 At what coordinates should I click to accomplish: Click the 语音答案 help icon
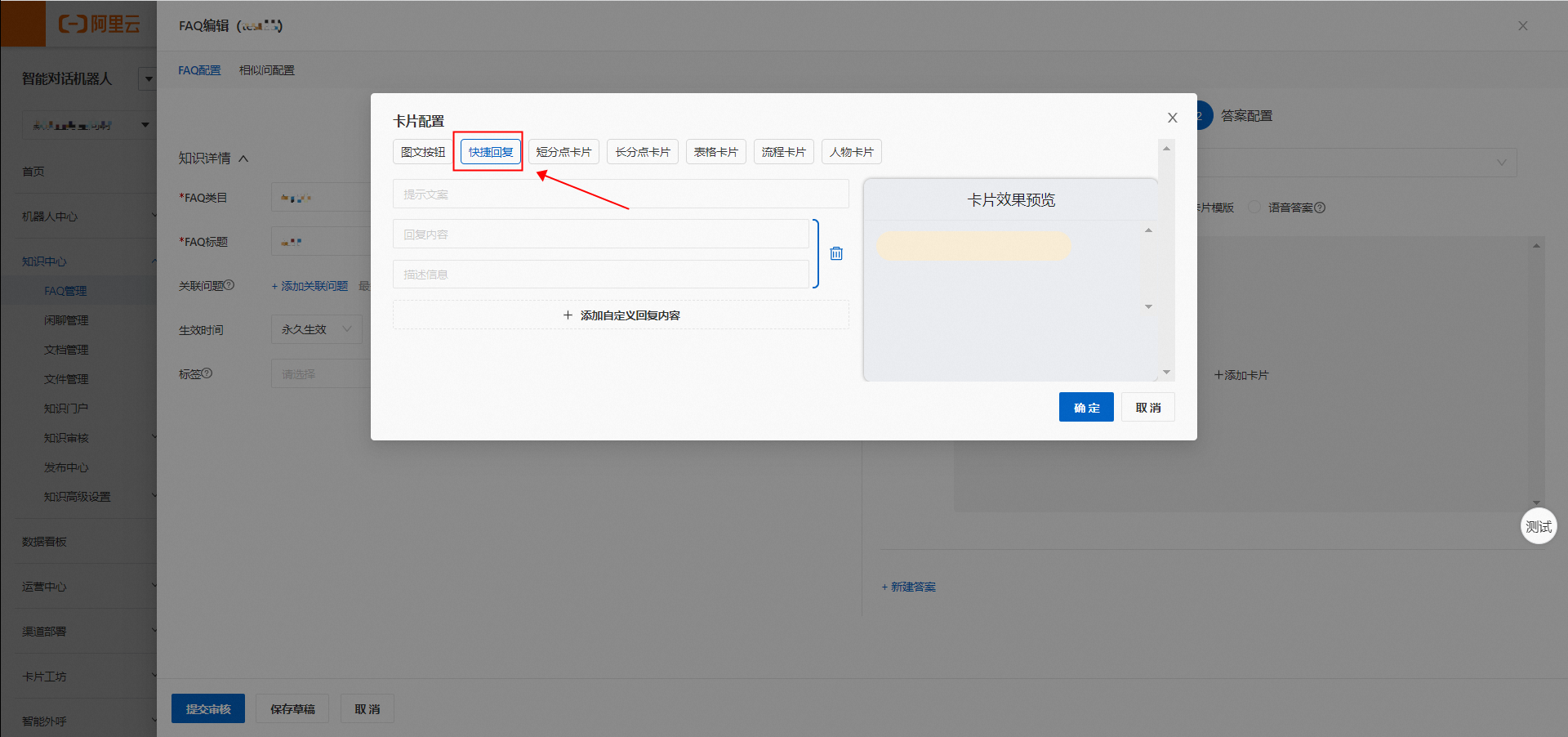pyautogui.click(x=1320, y=208)
